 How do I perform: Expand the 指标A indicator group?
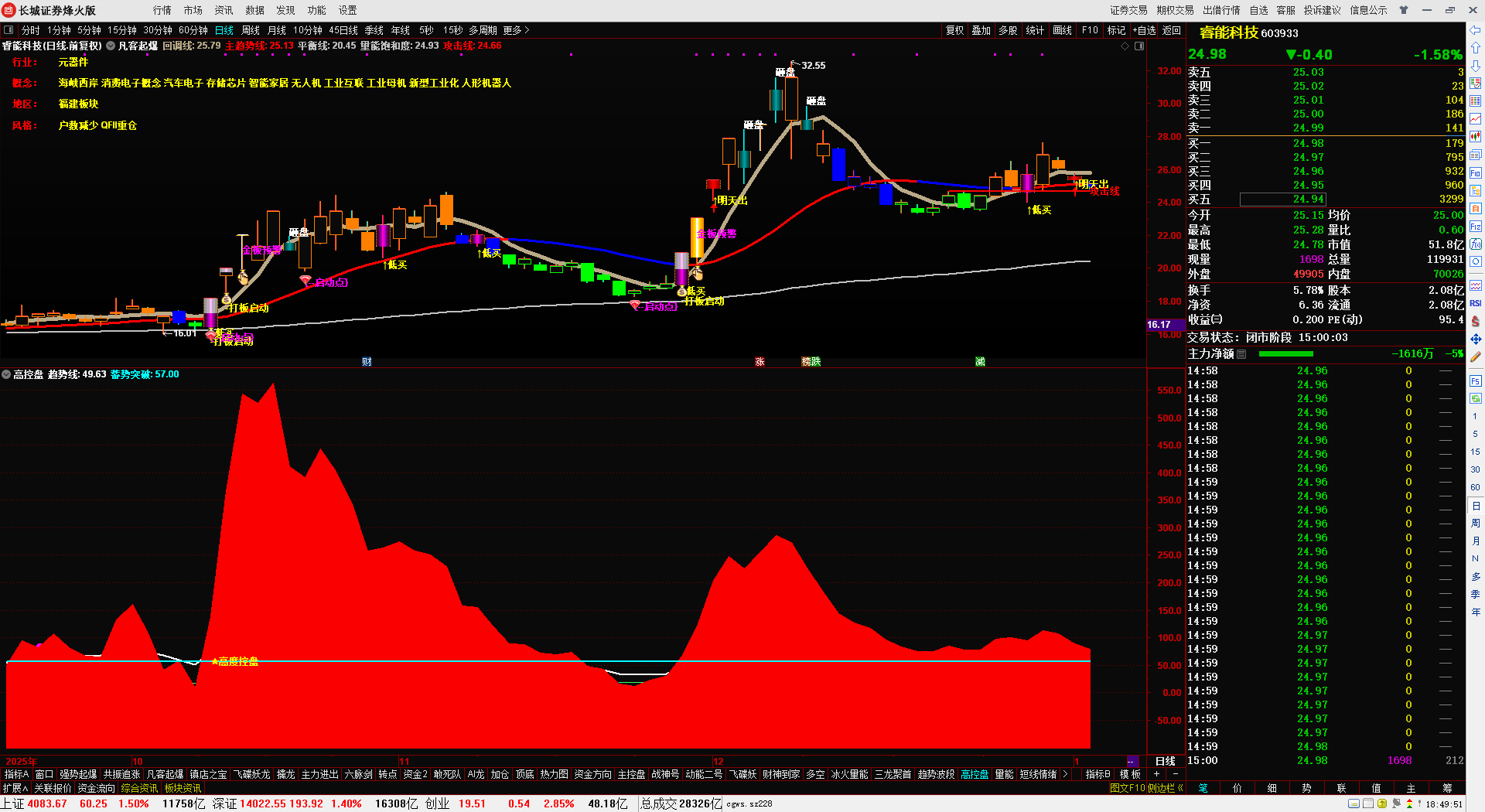point(16,774)
